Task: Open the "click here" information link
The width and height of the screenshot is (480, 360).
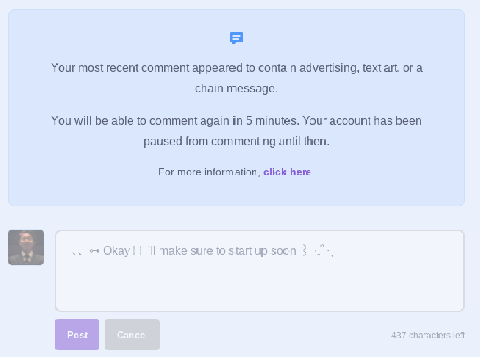Action: tap(287, 172)
